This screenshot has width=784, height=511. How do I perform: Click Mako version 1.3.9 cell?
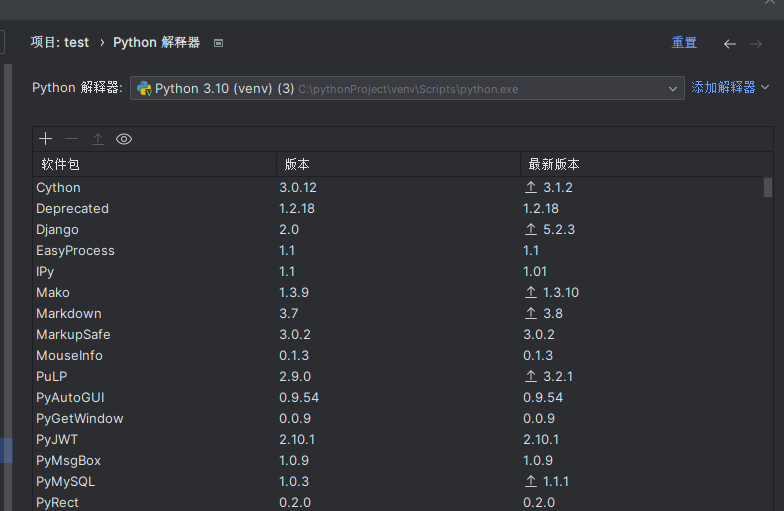(294, 292)
